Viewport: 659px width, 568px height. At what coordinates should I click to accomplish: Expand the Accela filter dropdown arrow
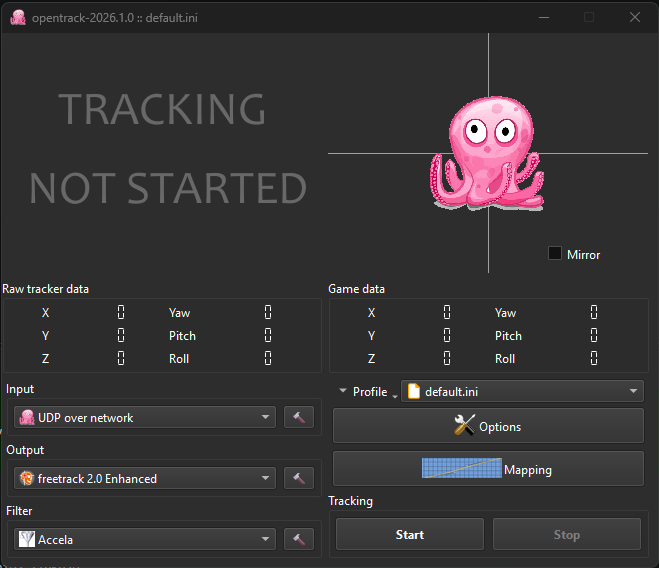pyautogui.click(x=265, y=539)
